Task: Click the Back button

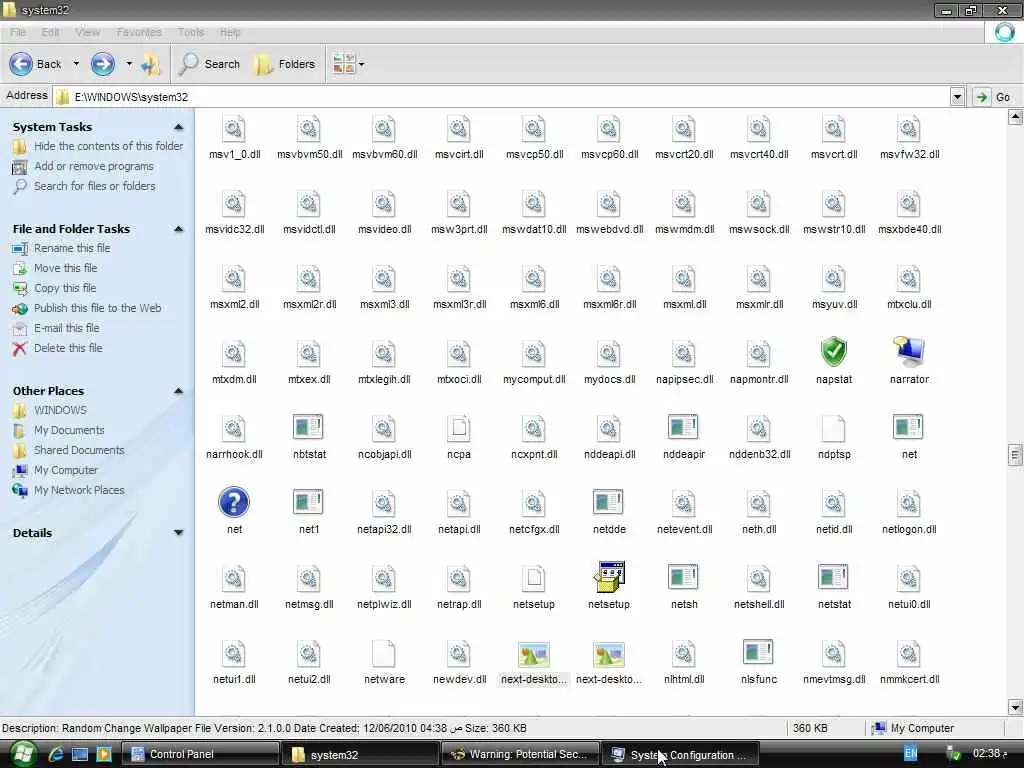Action: click(35, 64)
